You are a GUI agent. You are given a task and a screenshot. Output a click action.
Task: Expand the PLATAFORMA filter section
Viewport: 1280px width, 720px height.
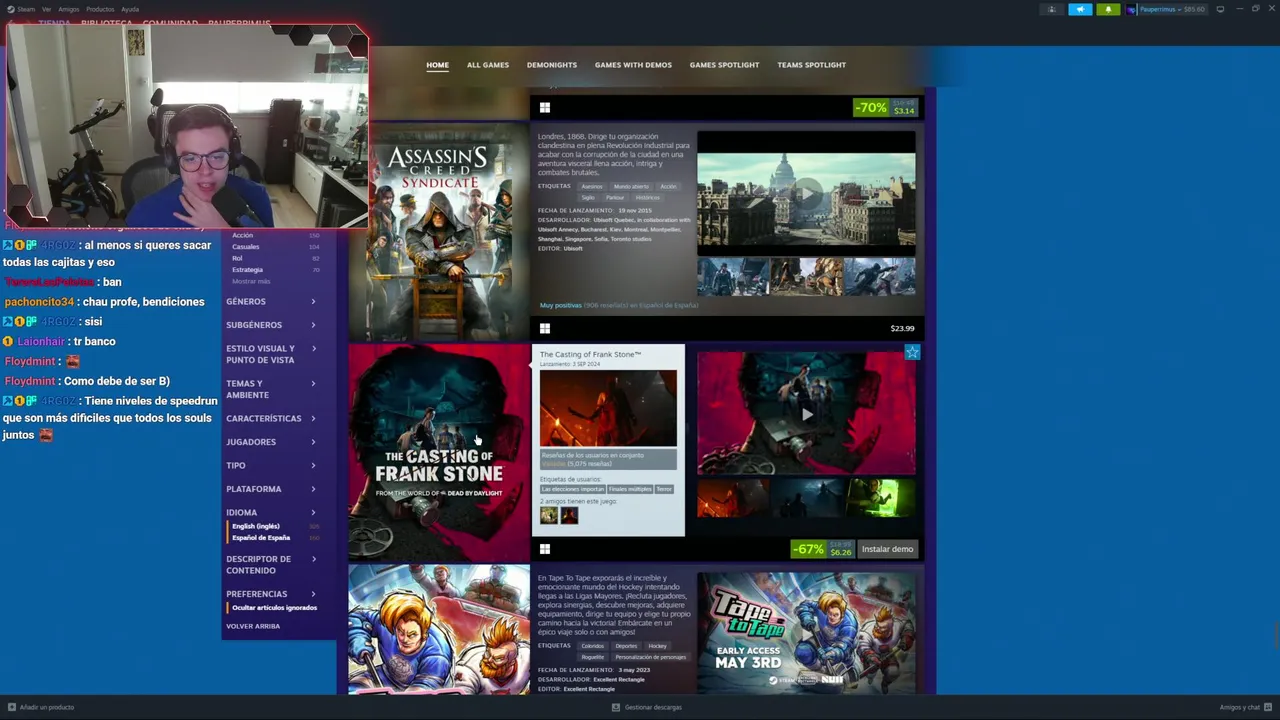[x=271, y=489]
